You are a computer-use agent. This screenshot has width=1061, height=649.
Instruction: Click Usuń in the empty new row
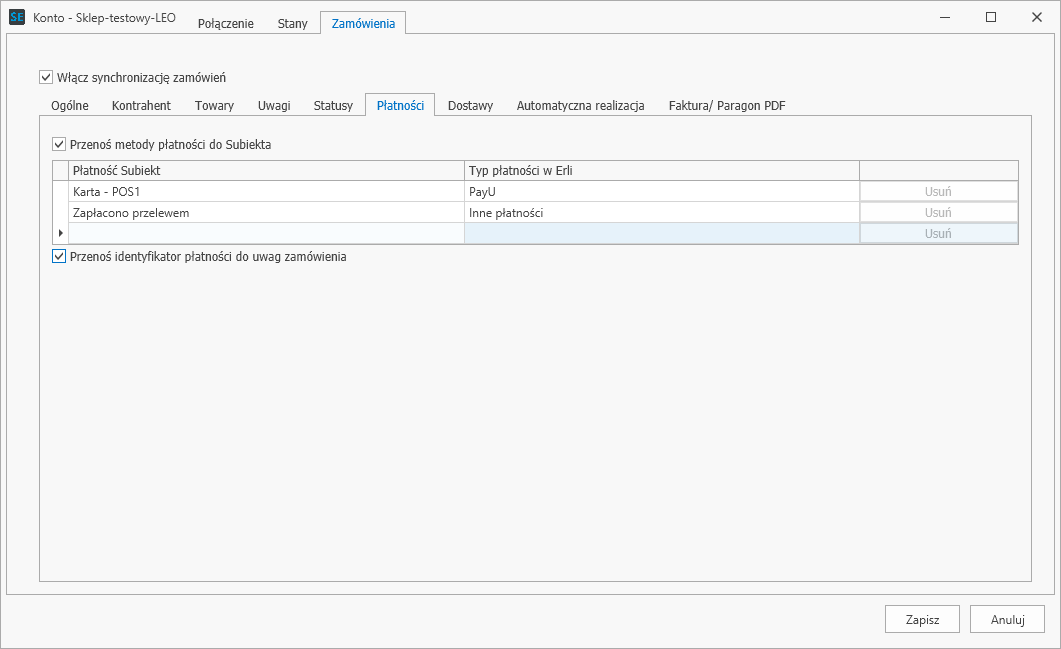click(939, 233)
